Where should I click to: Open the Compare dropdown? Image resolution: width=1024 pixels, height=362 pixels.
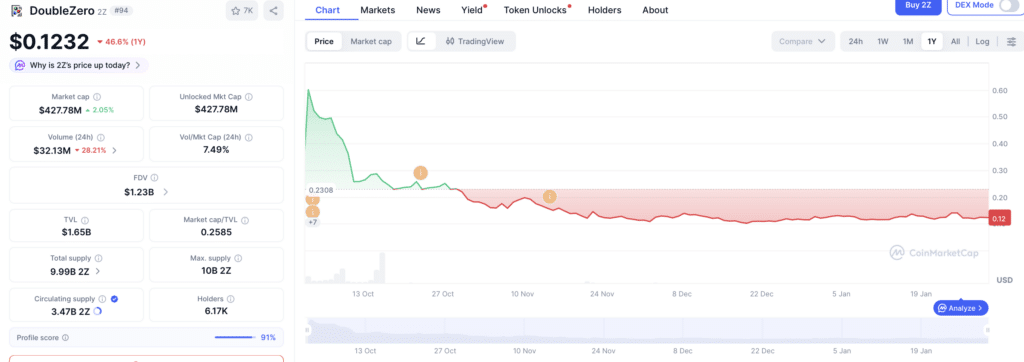coord(803,41)
